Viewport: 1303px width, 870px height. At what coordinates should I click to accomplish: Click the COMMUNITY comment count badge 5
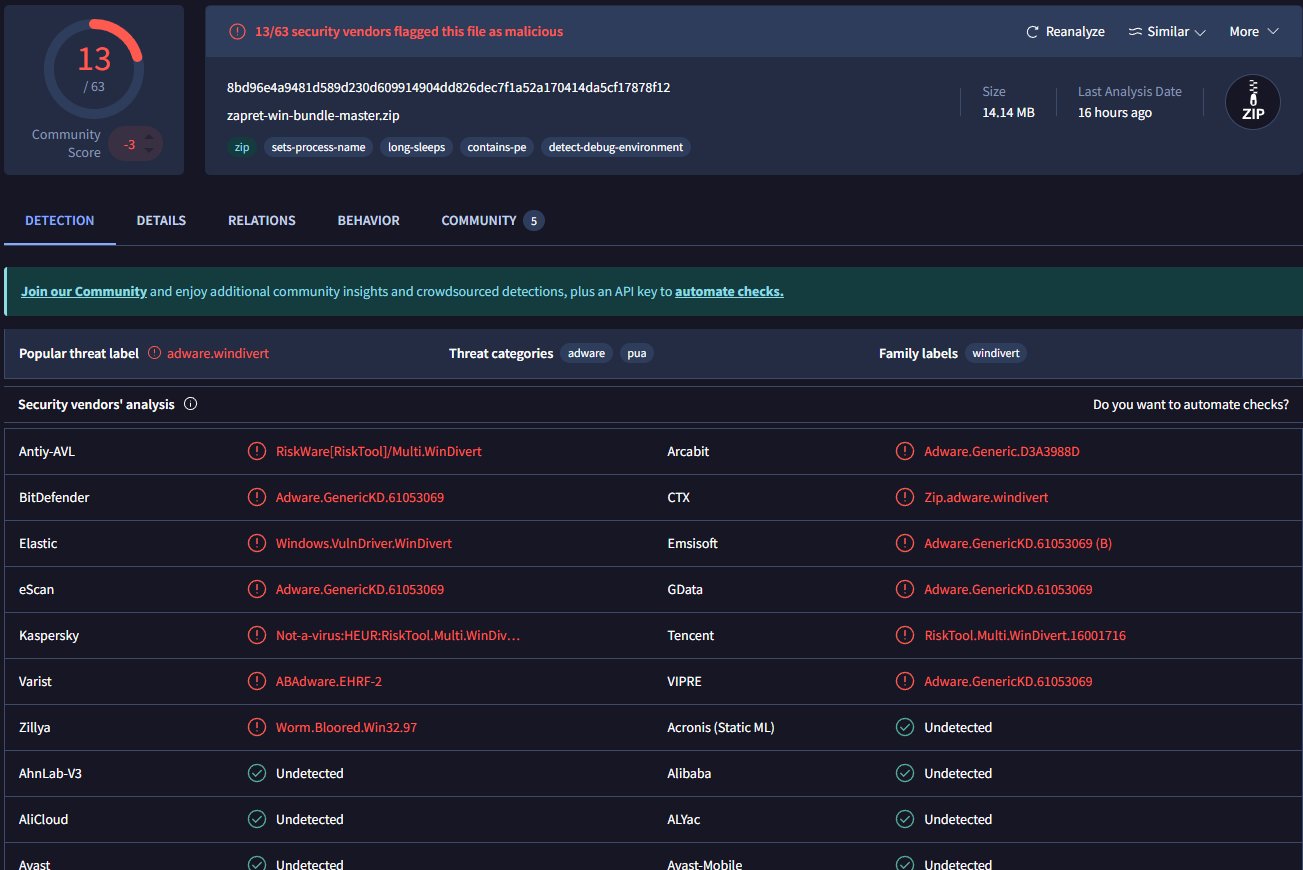tap(534, 221)
